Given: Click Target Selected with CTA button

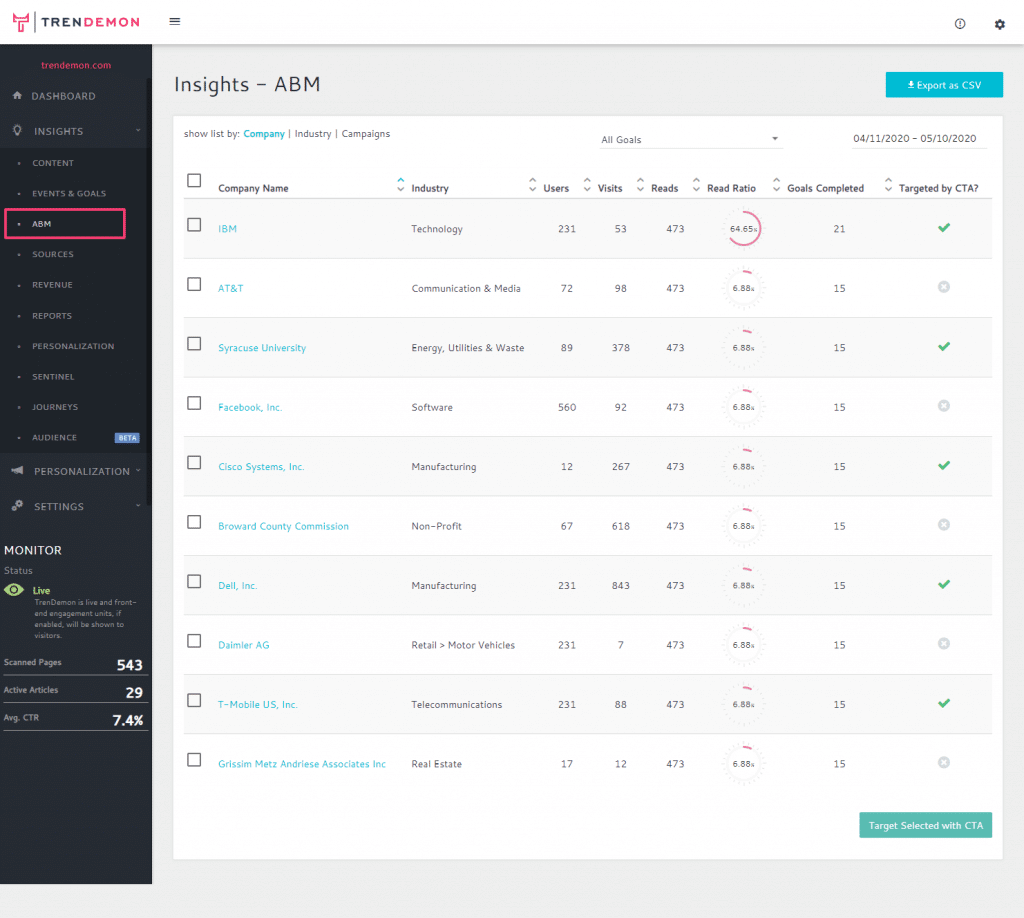Looking at the screenshot, I should coord(925,825).
